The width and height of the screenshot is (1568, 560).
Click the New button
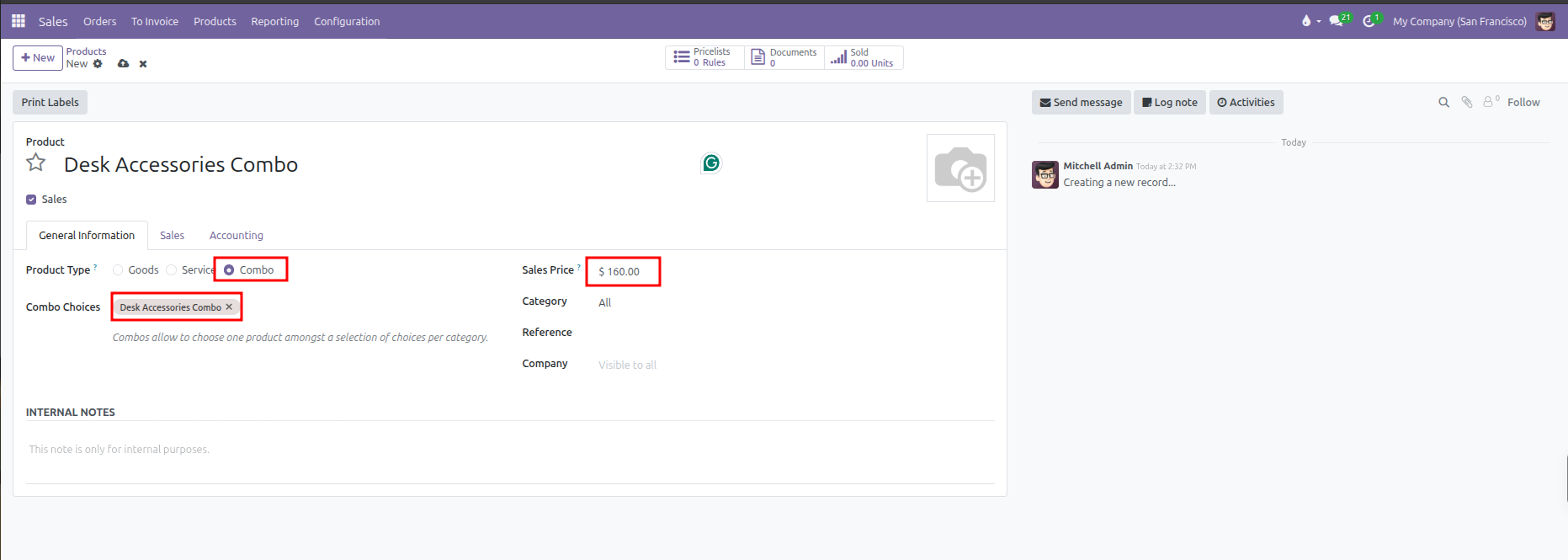point(38,58)
